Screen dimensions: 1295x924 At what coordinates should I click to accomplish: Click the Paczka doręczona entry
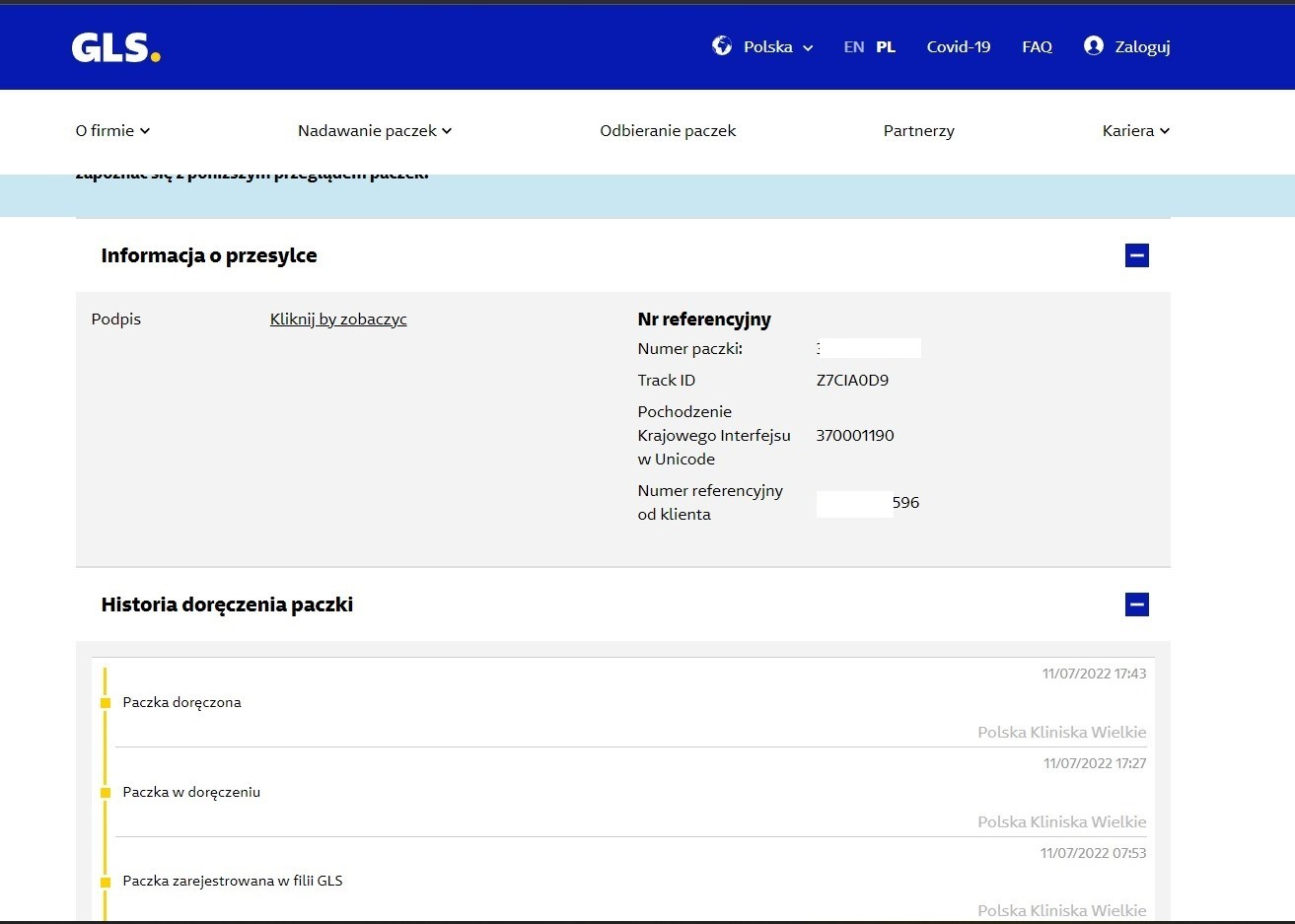(x=181, y=702)
